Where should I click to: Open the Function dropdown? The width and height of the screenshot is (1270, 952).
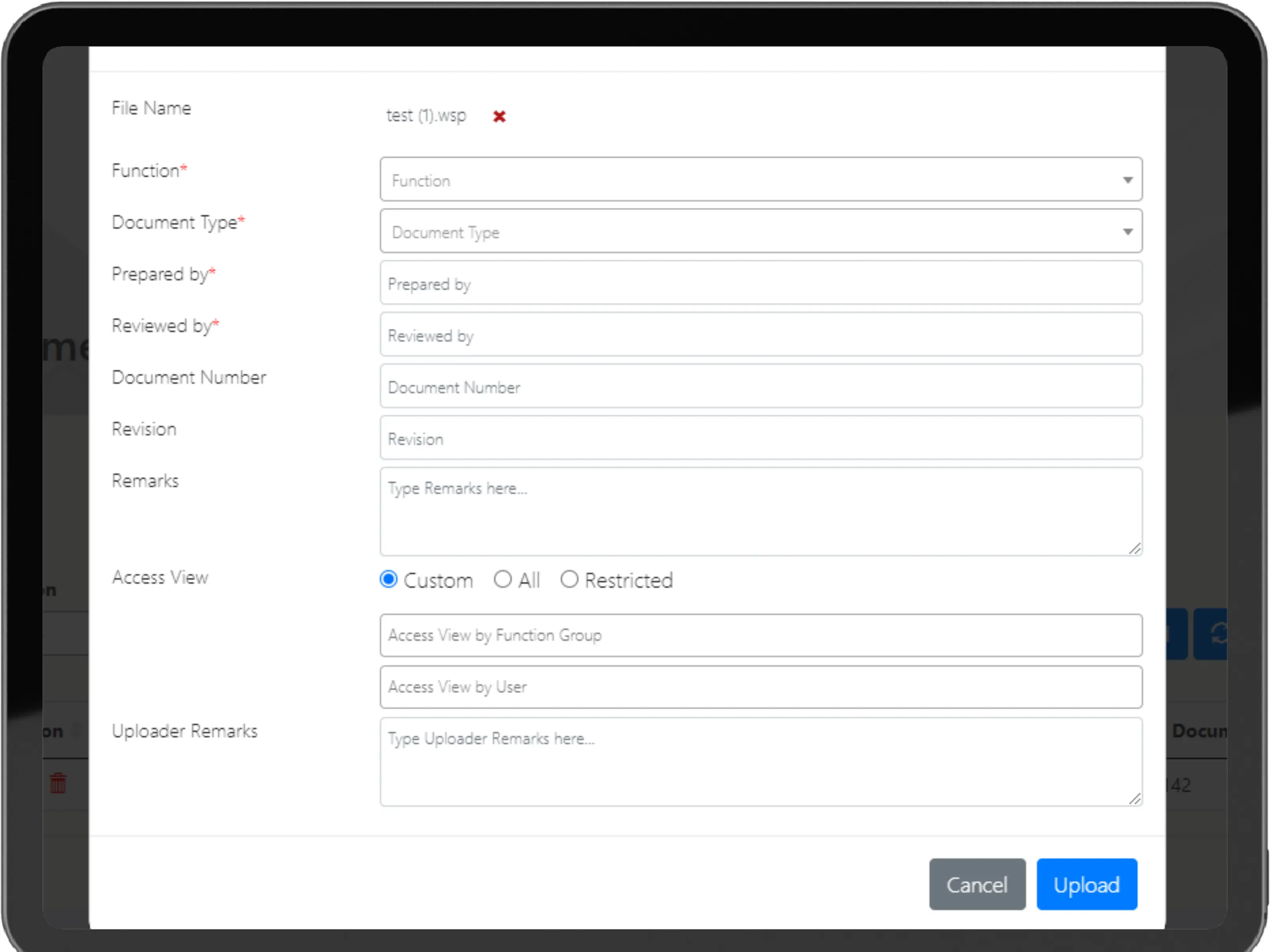pos(761,180)
